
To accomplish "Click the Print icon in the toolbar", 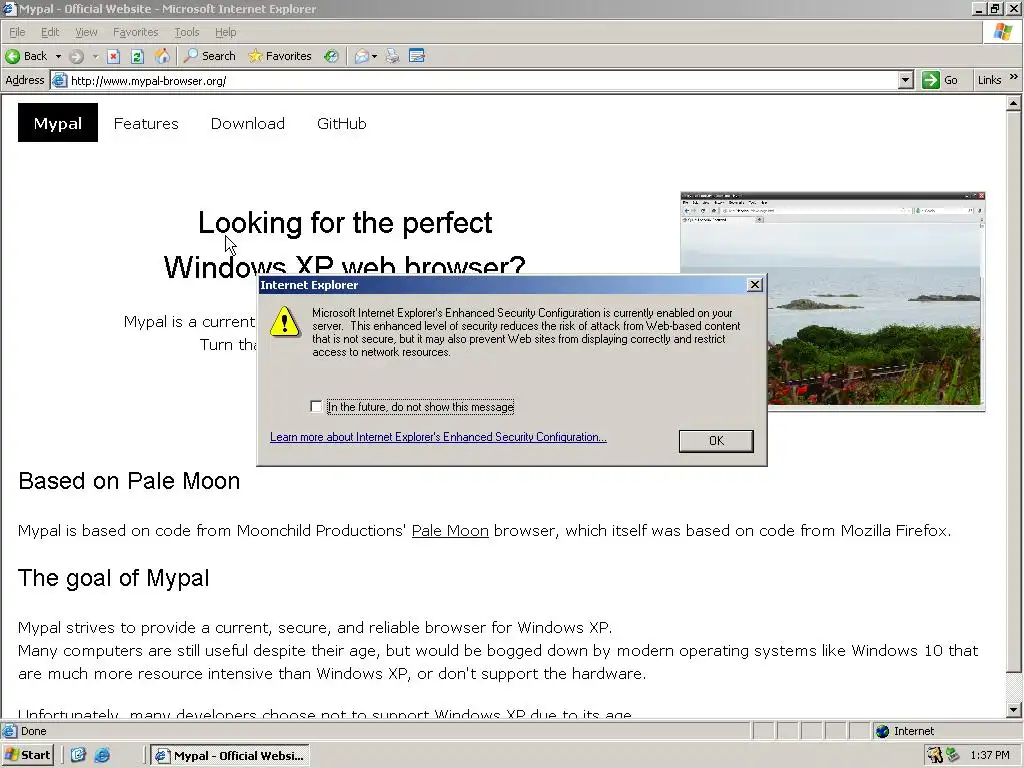I will coord(392,56).
